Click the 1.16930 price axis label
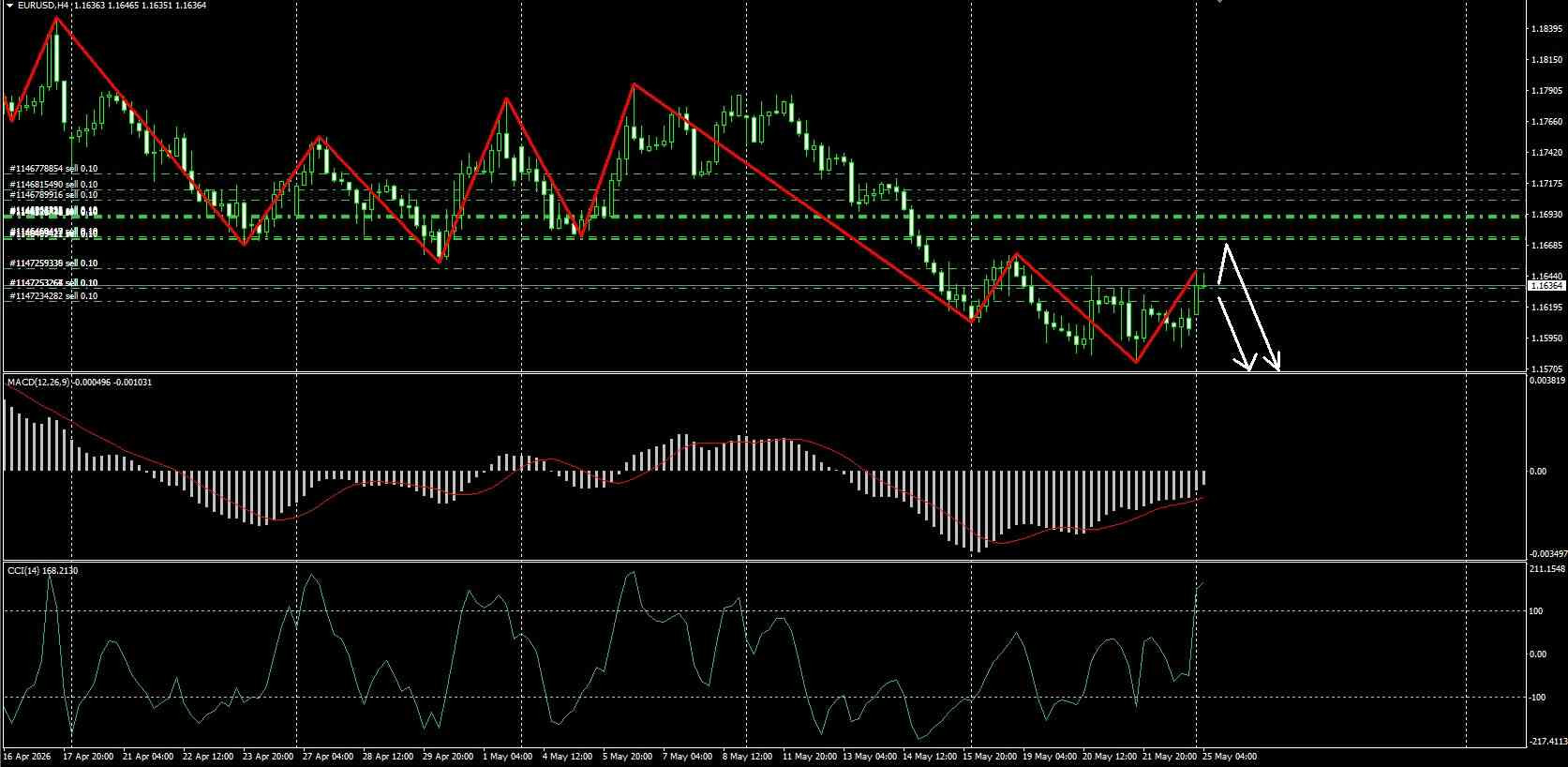The width and height of the screenshot is (1568, 767). tap(1546, 215)
